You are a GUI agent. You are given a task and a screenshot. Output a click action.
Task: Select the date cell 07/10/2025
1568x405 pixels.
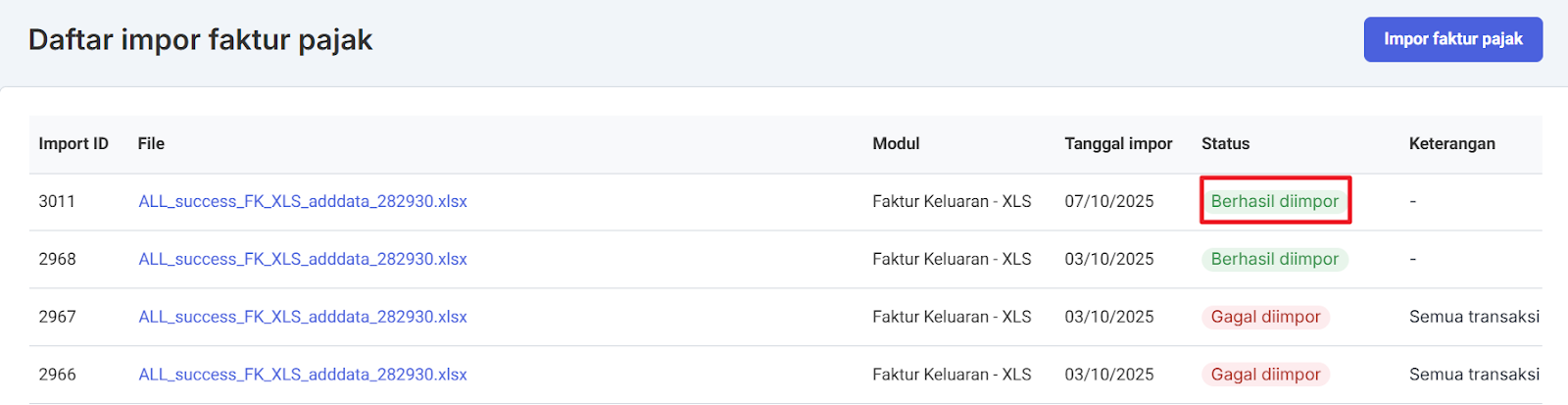tap(1108, 201)
